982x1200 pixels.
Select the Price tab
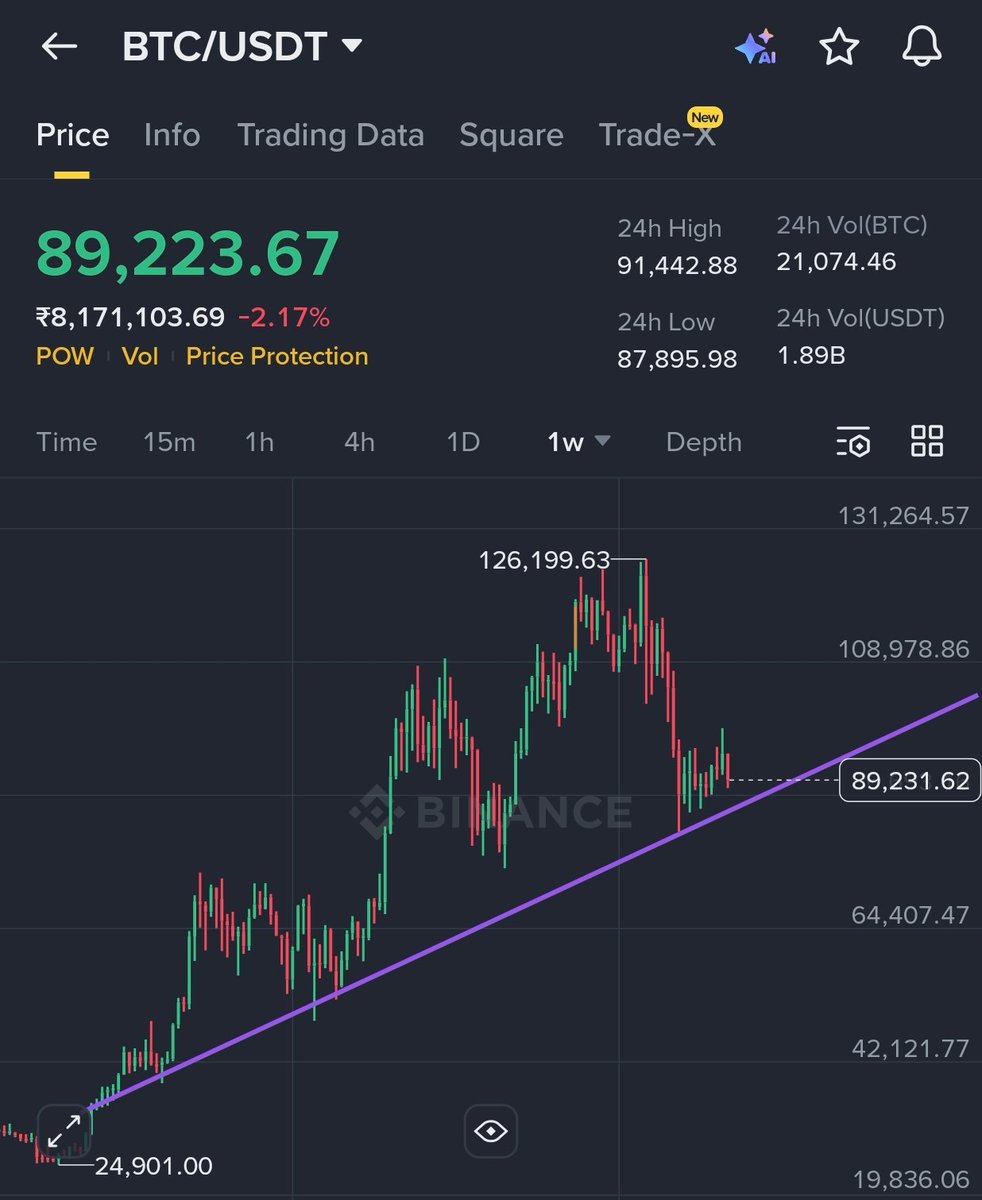[x=72, y=135]
